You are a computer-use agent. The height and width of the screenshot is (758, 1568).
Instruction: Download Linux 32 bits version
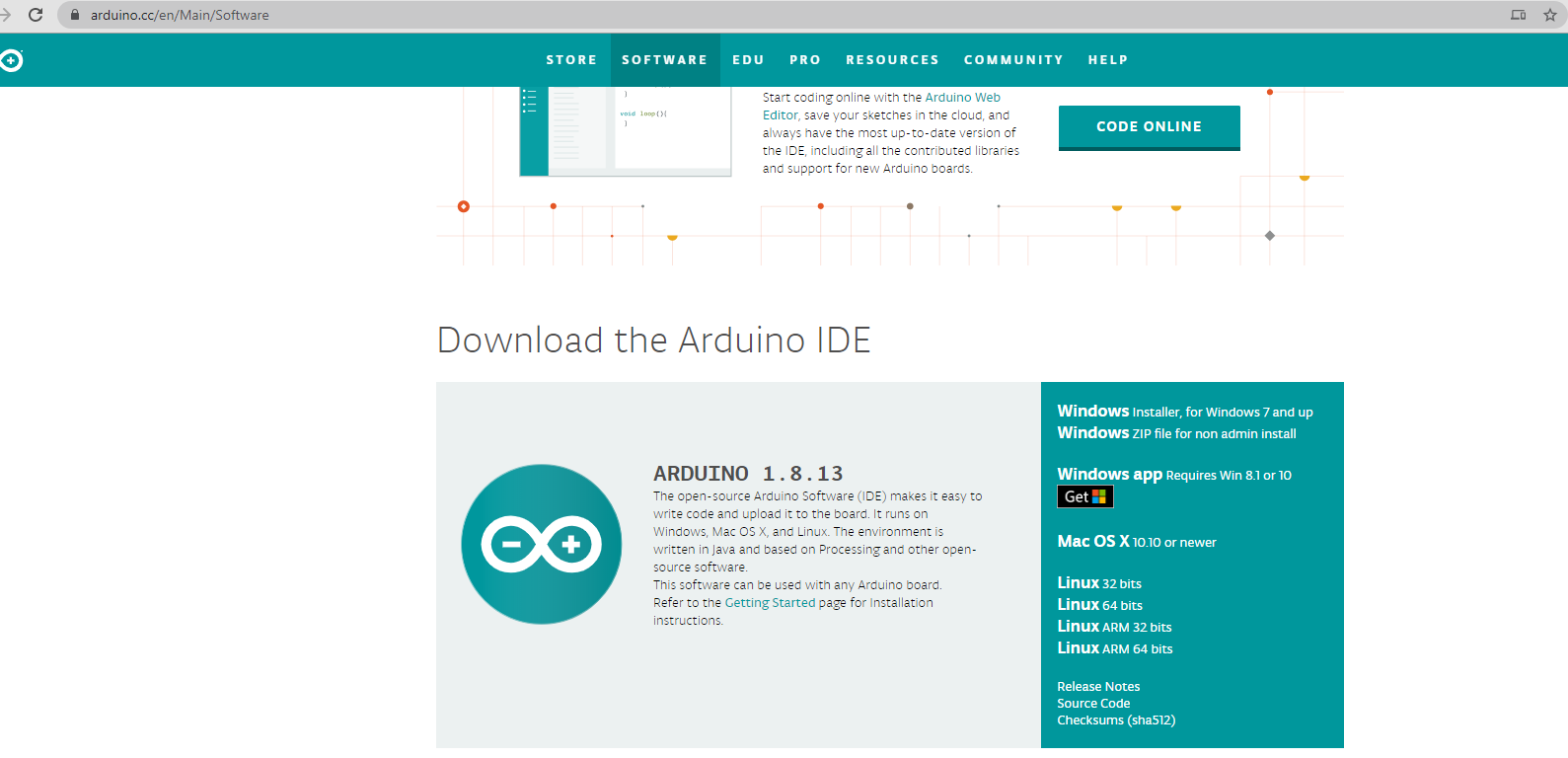tap(1099, 583)
